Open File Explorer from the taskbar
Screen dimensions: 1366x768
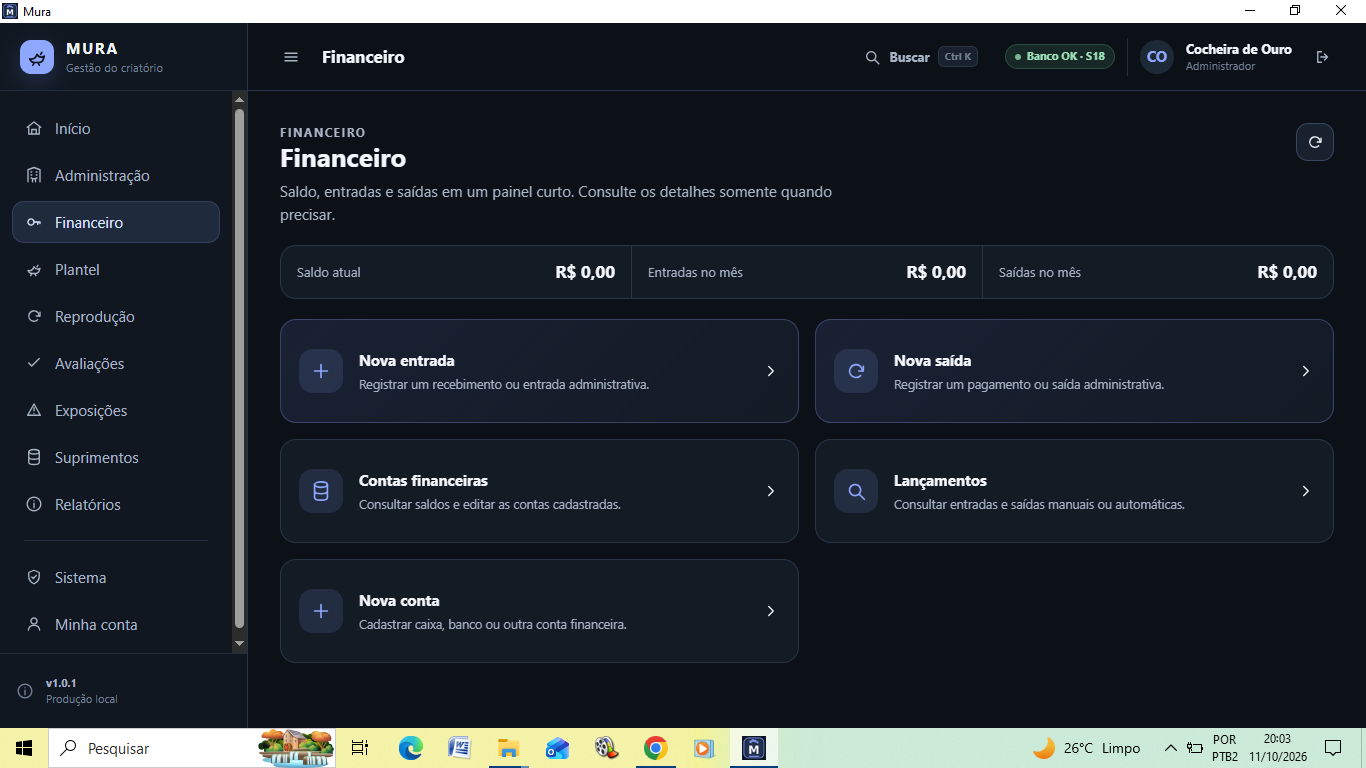coord(508,748)
